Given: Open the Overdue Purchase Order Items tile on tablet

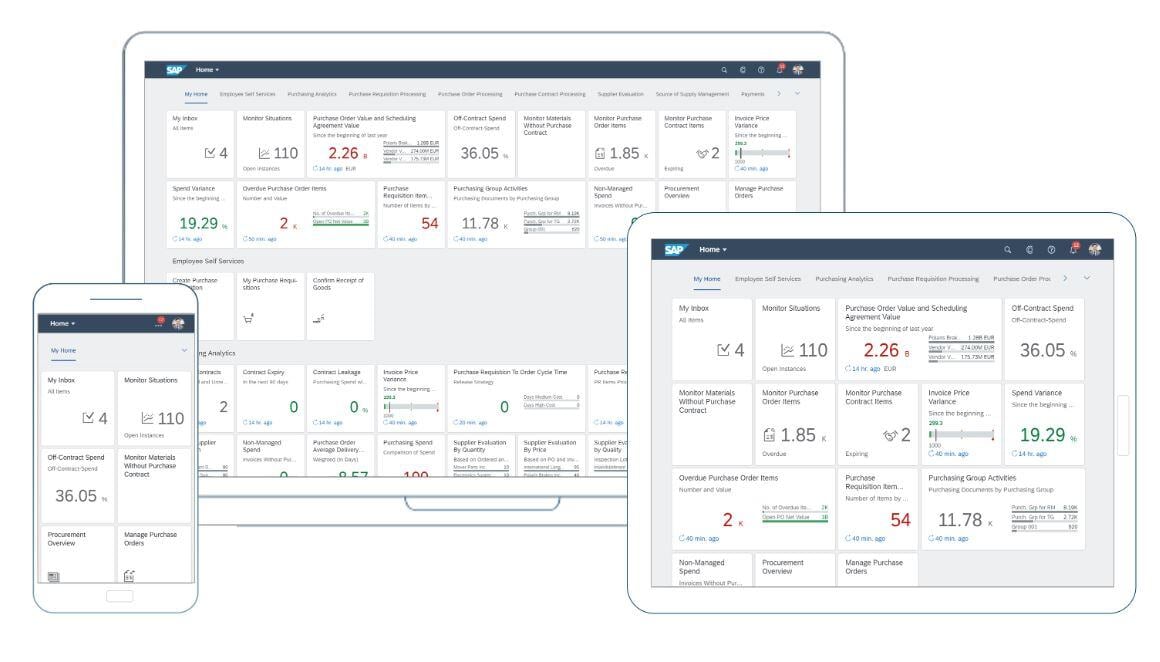Looking at the screenshot, I should [x=753, y=508].
